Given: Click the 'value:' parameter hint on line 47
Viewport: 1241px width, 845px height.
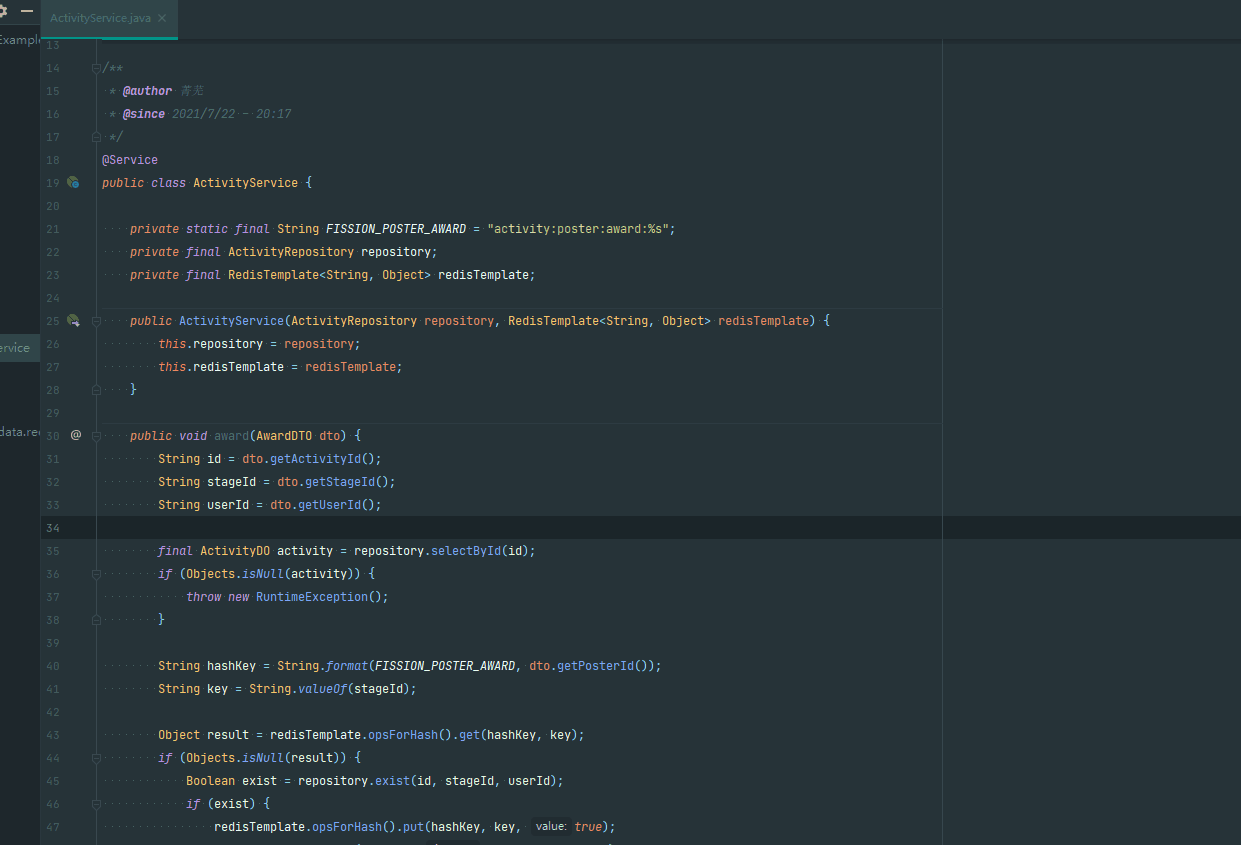Looking at the screenshot, I should pyautogui.click(x=551, y=827).
